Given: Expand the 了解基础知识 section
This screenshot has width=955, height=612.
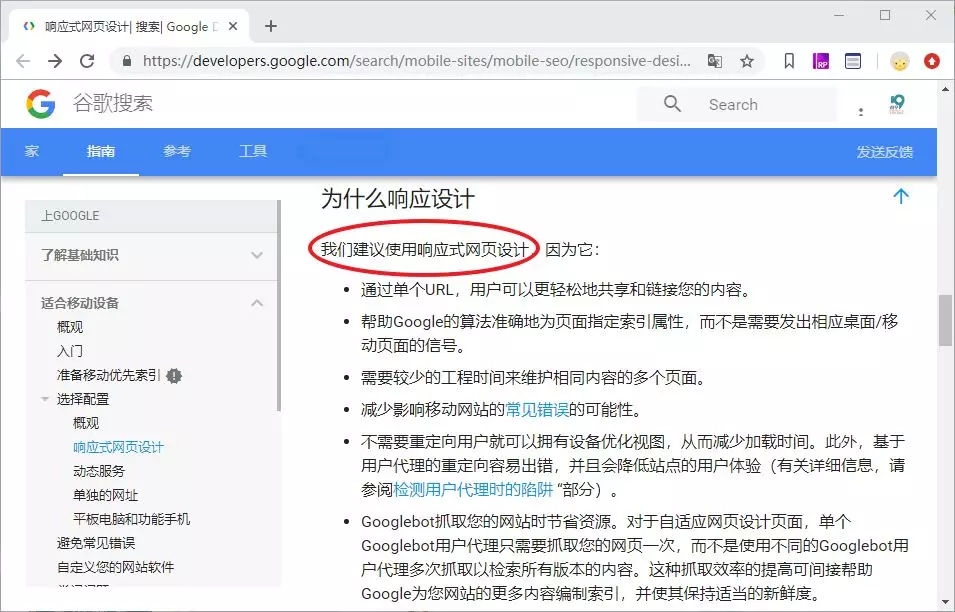Looking at the screenshot, I should tap(257, 255).
